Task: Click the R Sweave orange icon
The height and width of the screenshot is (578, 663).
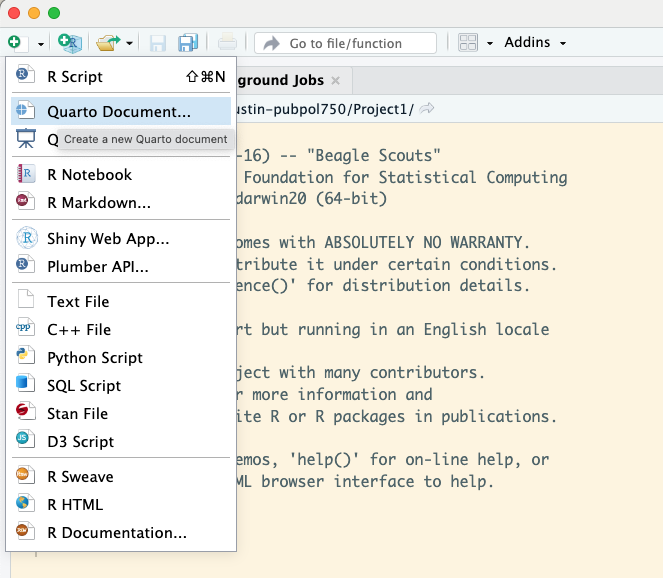Action: tap(25, 474)
